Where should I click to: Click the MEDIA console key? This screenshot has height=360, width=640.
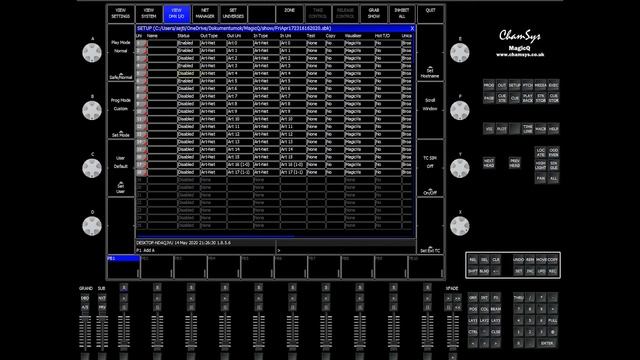[x=540, y=85]
